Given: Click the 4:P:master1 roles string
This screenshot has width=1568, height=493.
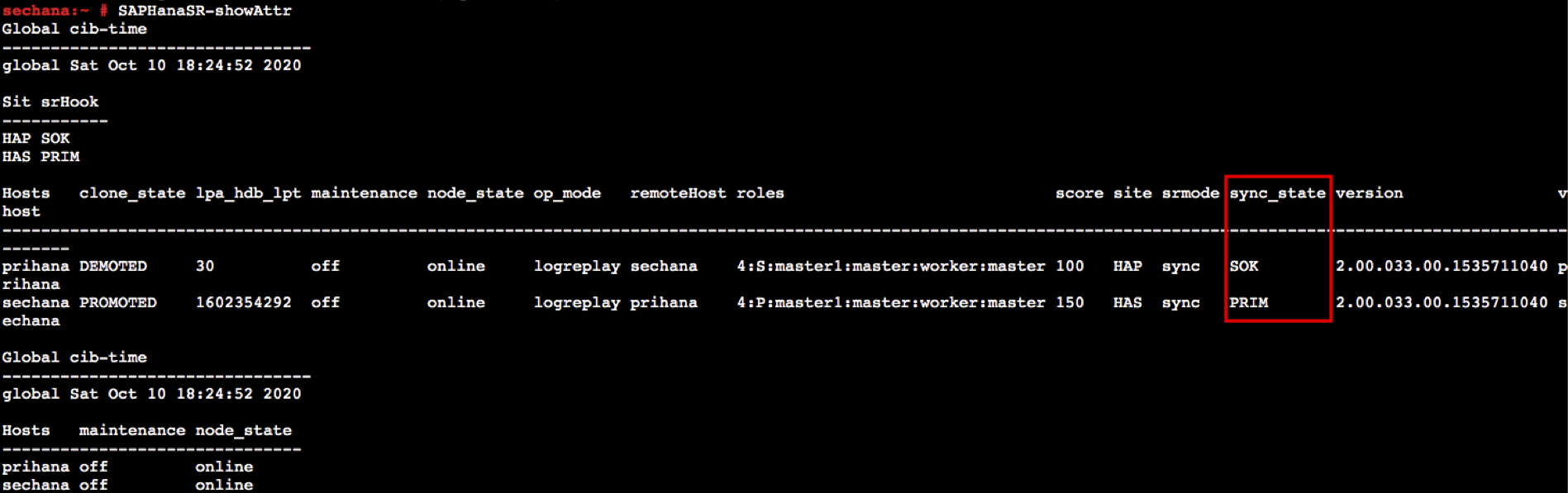Looking at the screenshot, I should coord(891,302).
